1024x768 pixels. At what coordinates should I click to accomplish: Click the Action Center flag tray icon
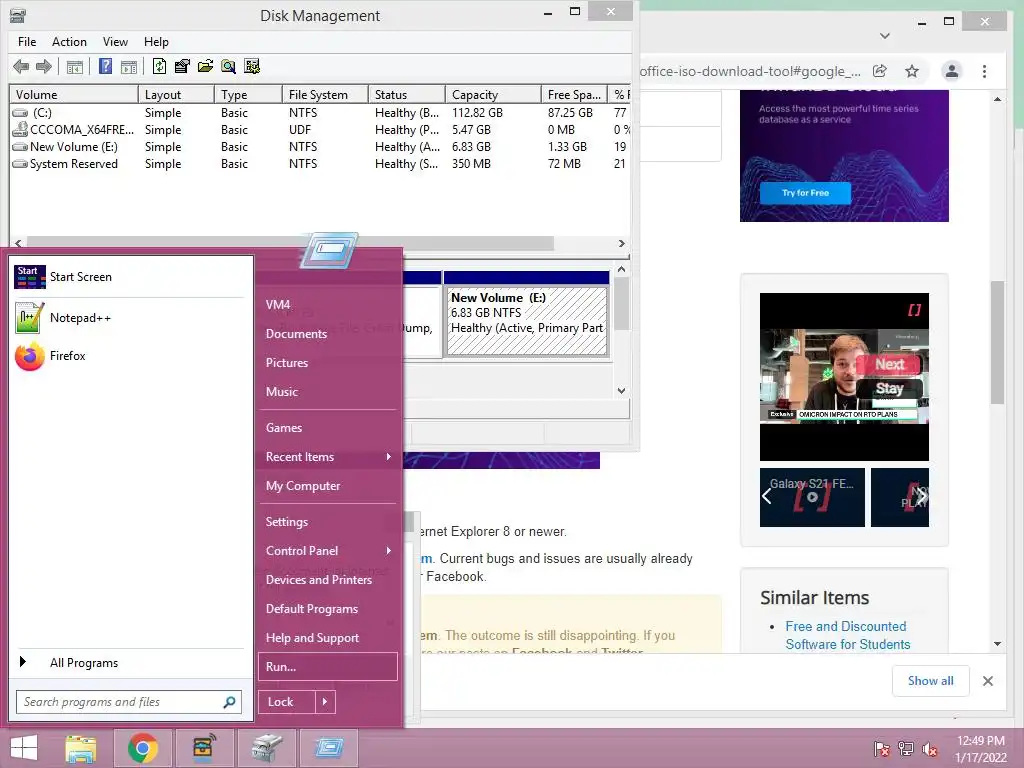click(882, 748)
